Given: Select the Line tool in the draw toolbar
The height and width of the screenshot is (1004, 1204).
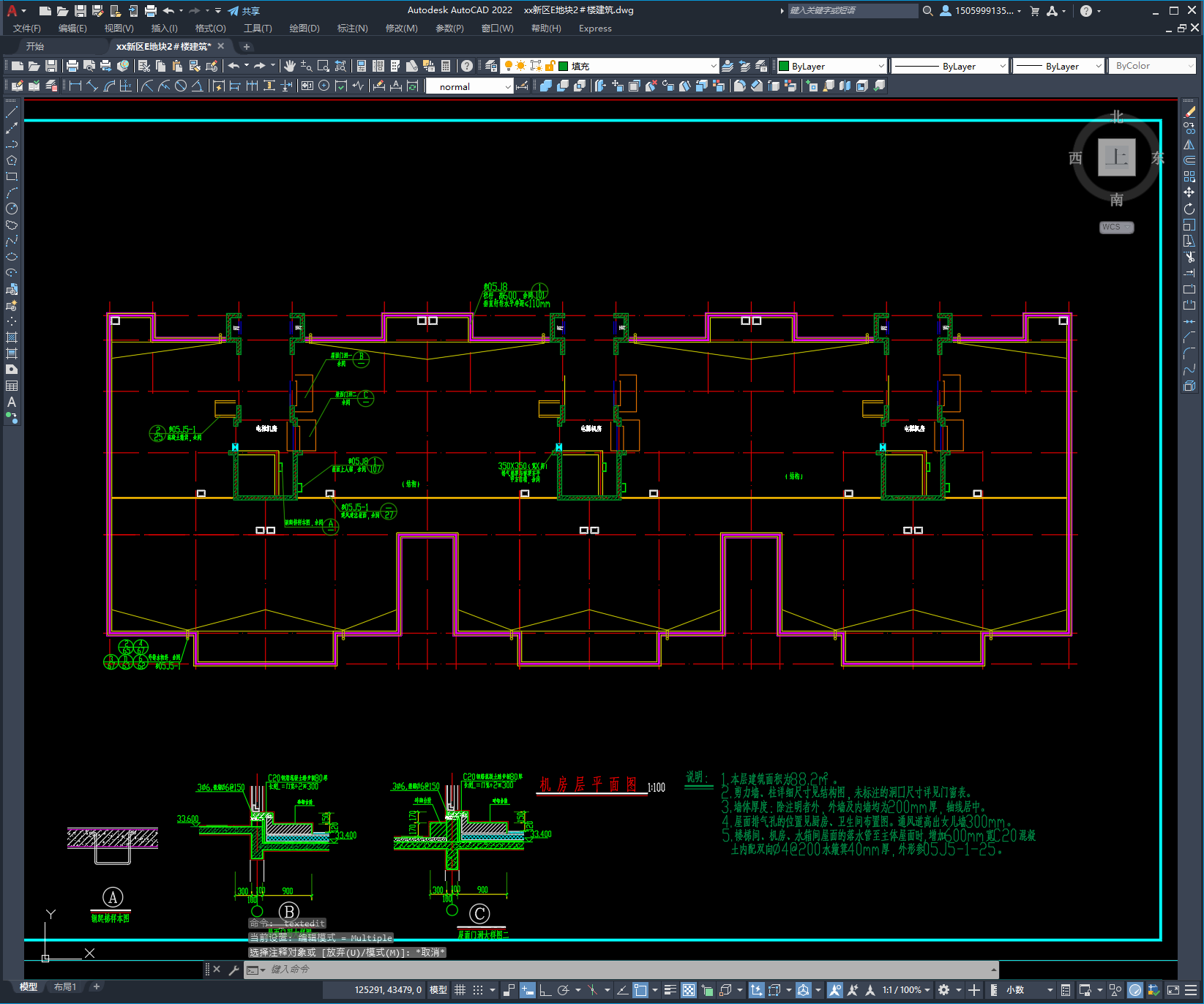Looking at the screenshot, I should [12, 113].
